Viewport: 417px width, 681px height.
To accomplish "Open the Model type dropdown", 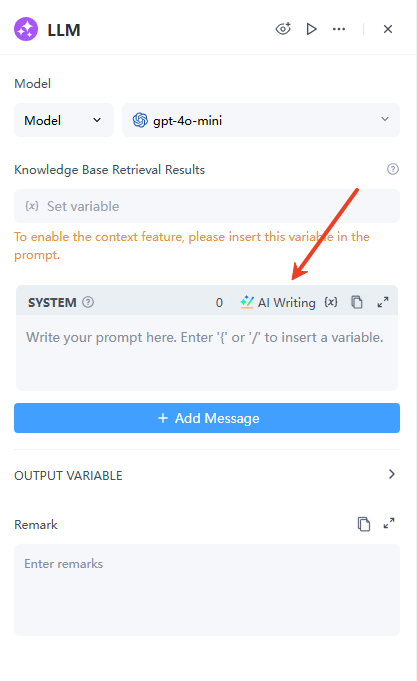I will point(64,120).
